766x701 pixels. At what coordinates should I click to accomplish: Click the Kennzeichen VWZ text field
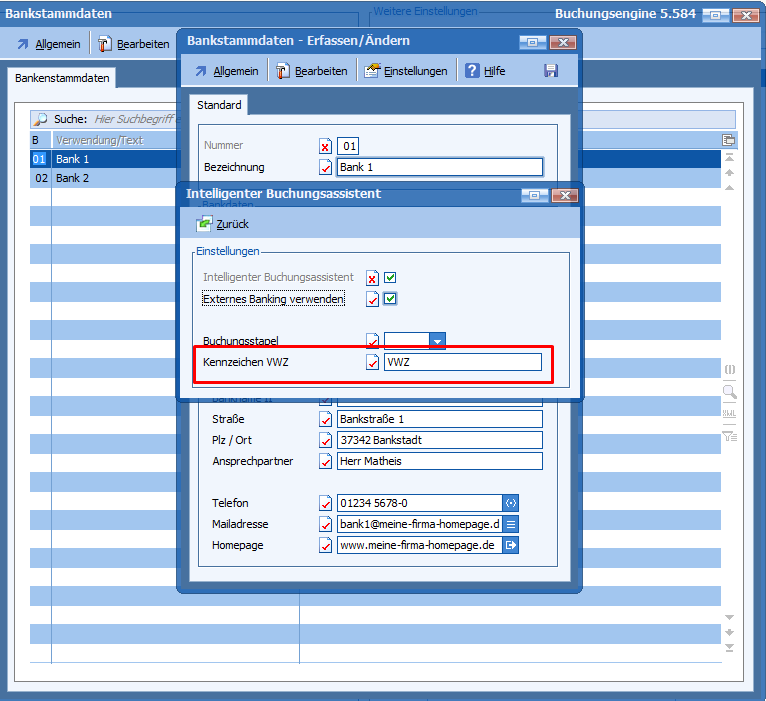[x=462, y=362]
